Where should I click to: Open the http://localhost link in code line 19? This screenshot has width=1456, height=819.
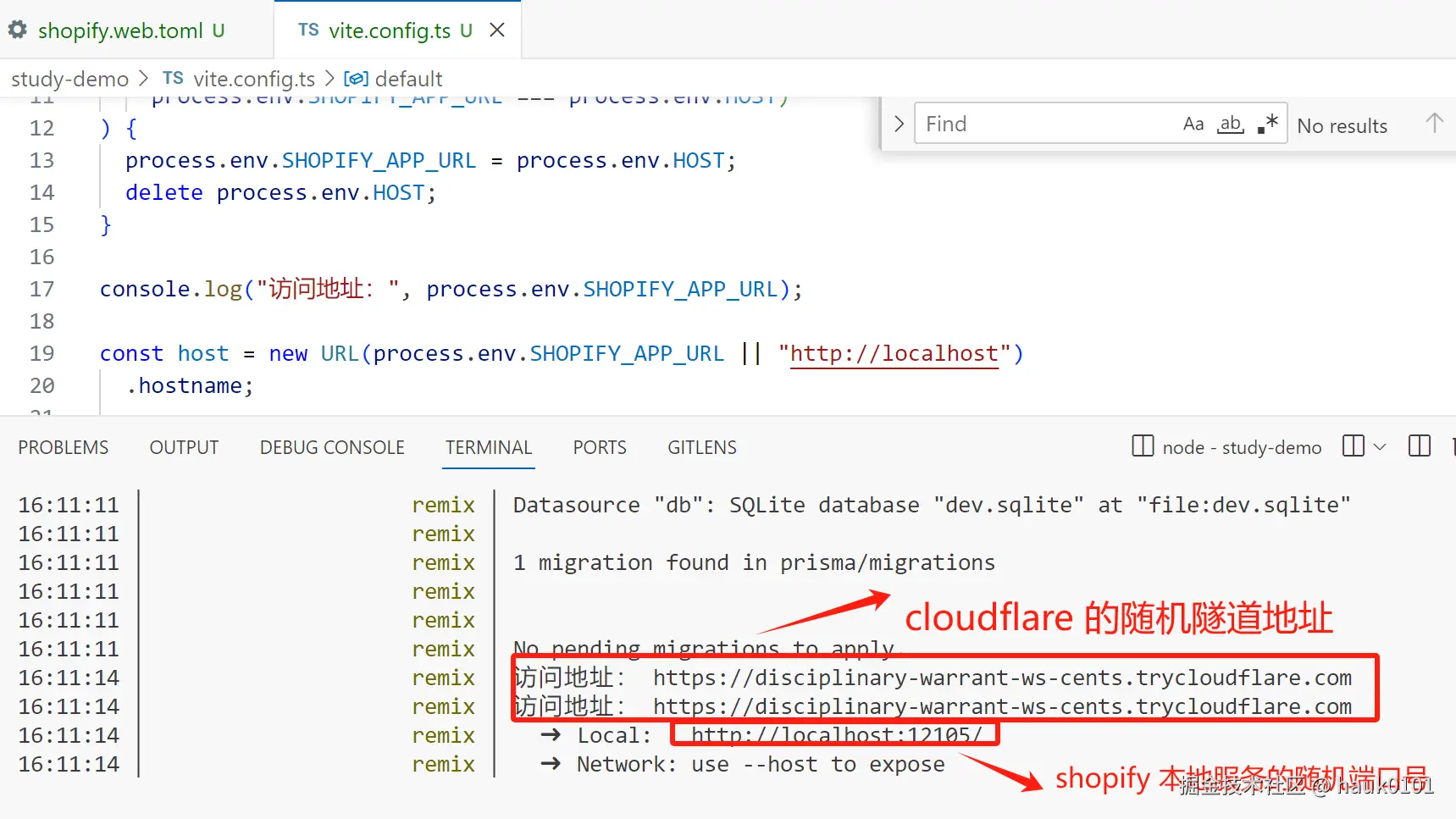894,353
